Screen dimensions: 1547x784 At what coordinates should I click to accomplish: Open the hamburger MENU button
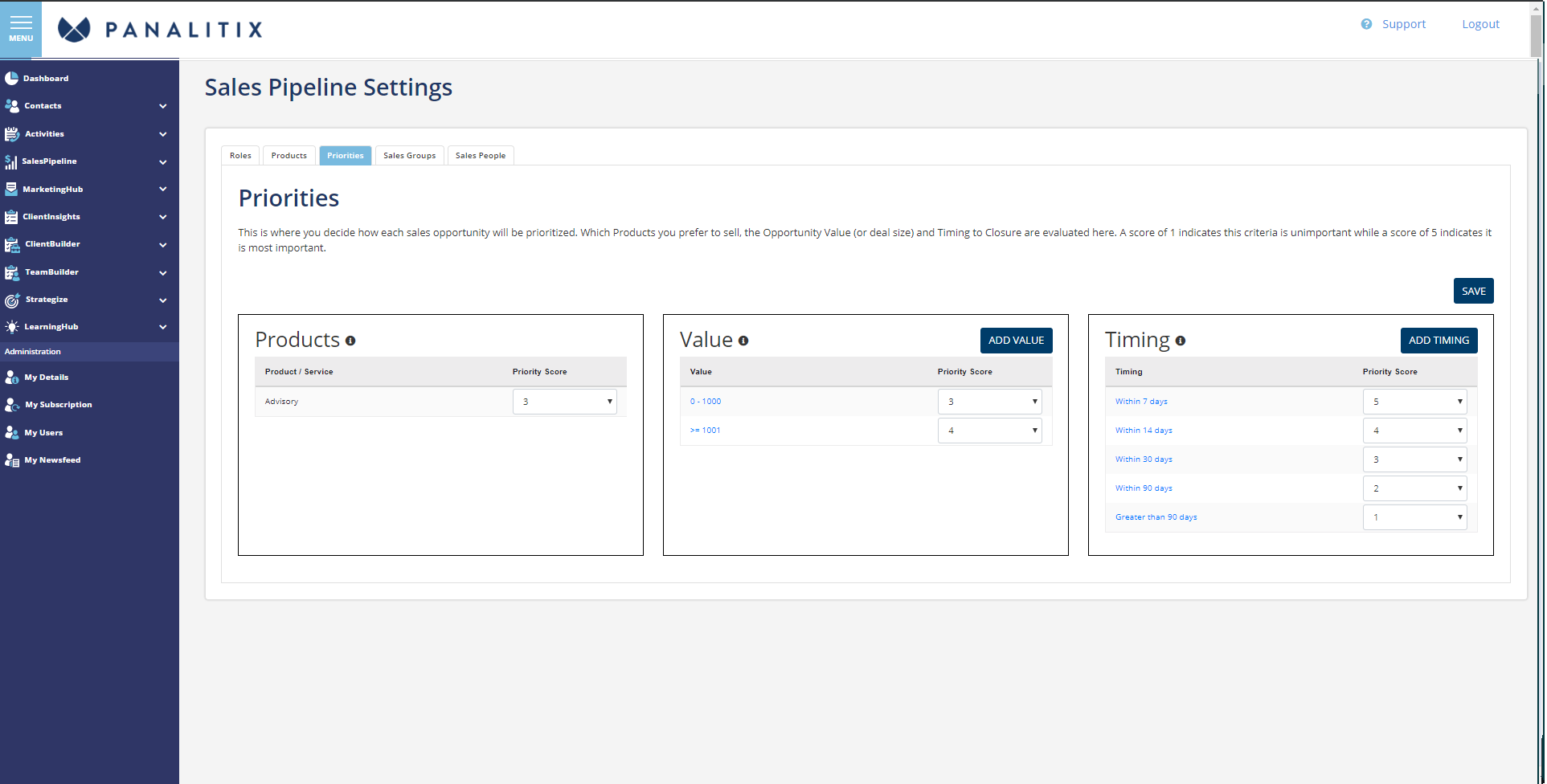21,29
